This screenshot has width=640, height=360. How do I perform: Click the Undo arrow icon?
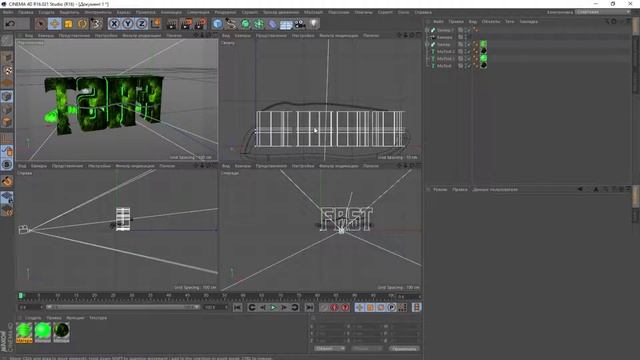[x=11, y=24]
